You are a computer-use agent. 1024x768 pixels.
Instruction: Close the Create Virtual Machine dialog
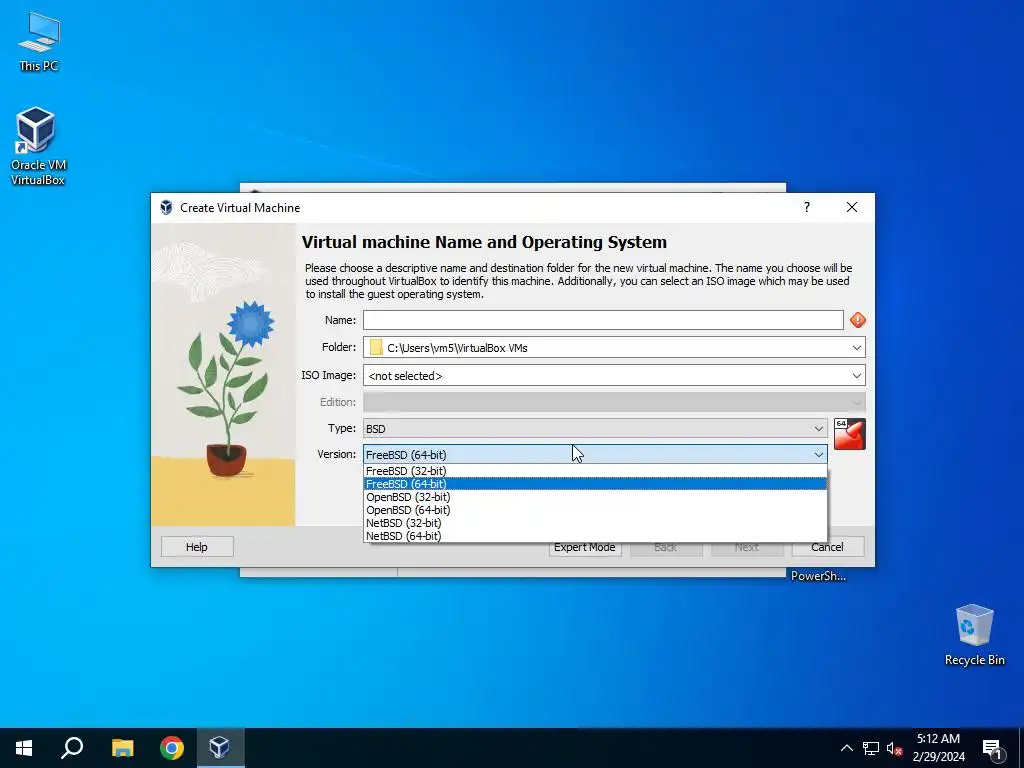(852, 207)
